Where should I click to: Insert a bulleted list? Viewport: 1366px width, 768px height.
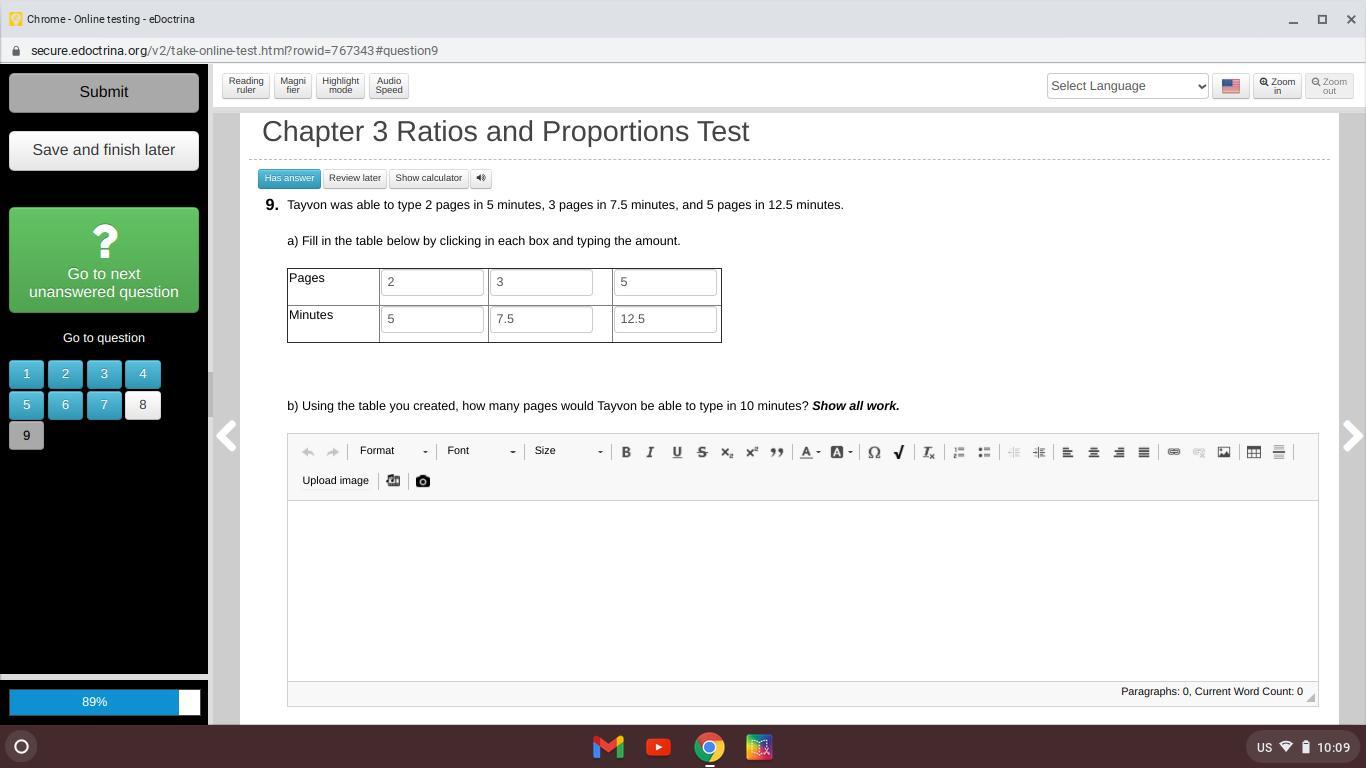984,452
